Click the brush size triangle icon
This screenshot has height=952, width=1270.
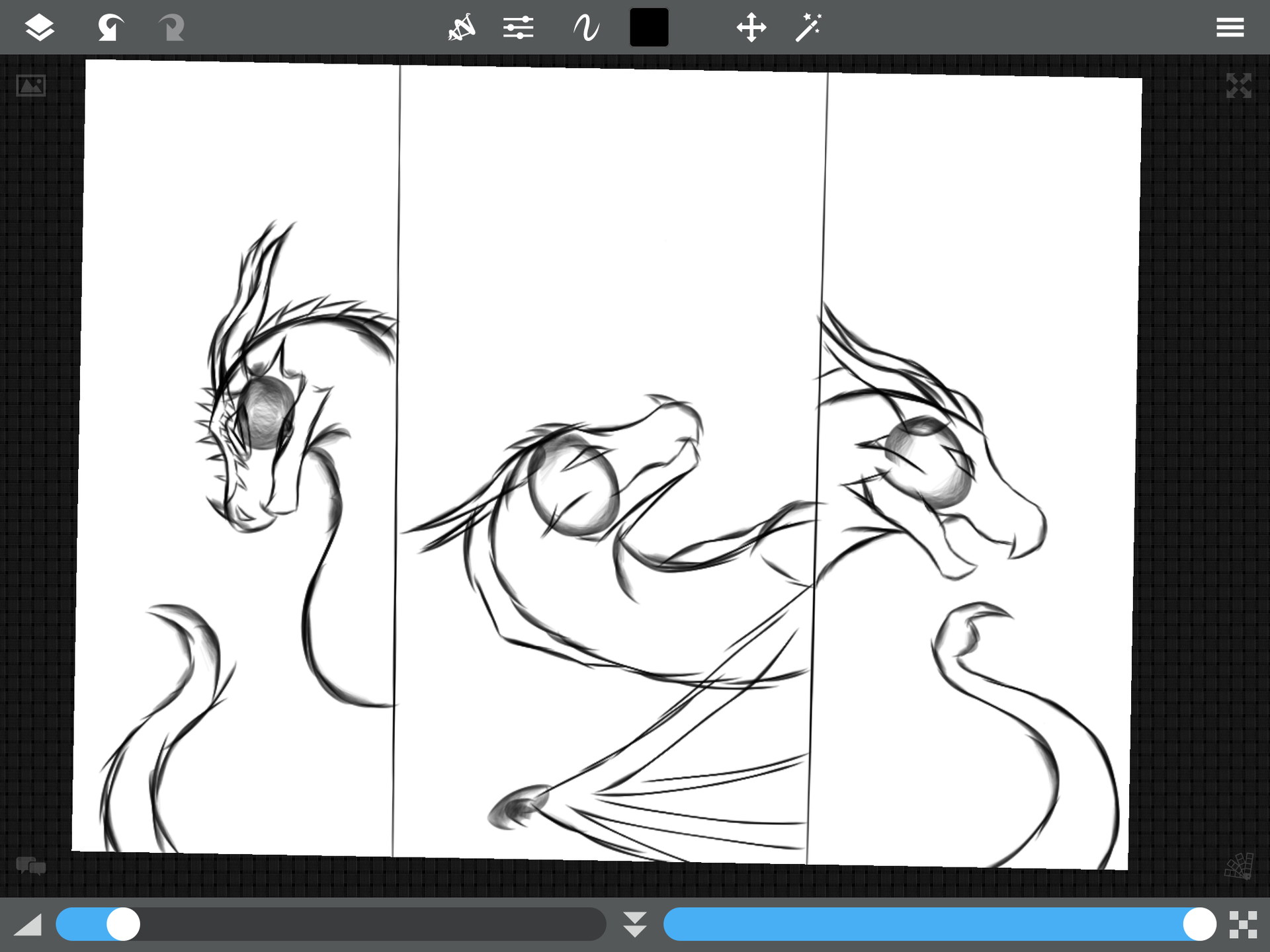28,924
